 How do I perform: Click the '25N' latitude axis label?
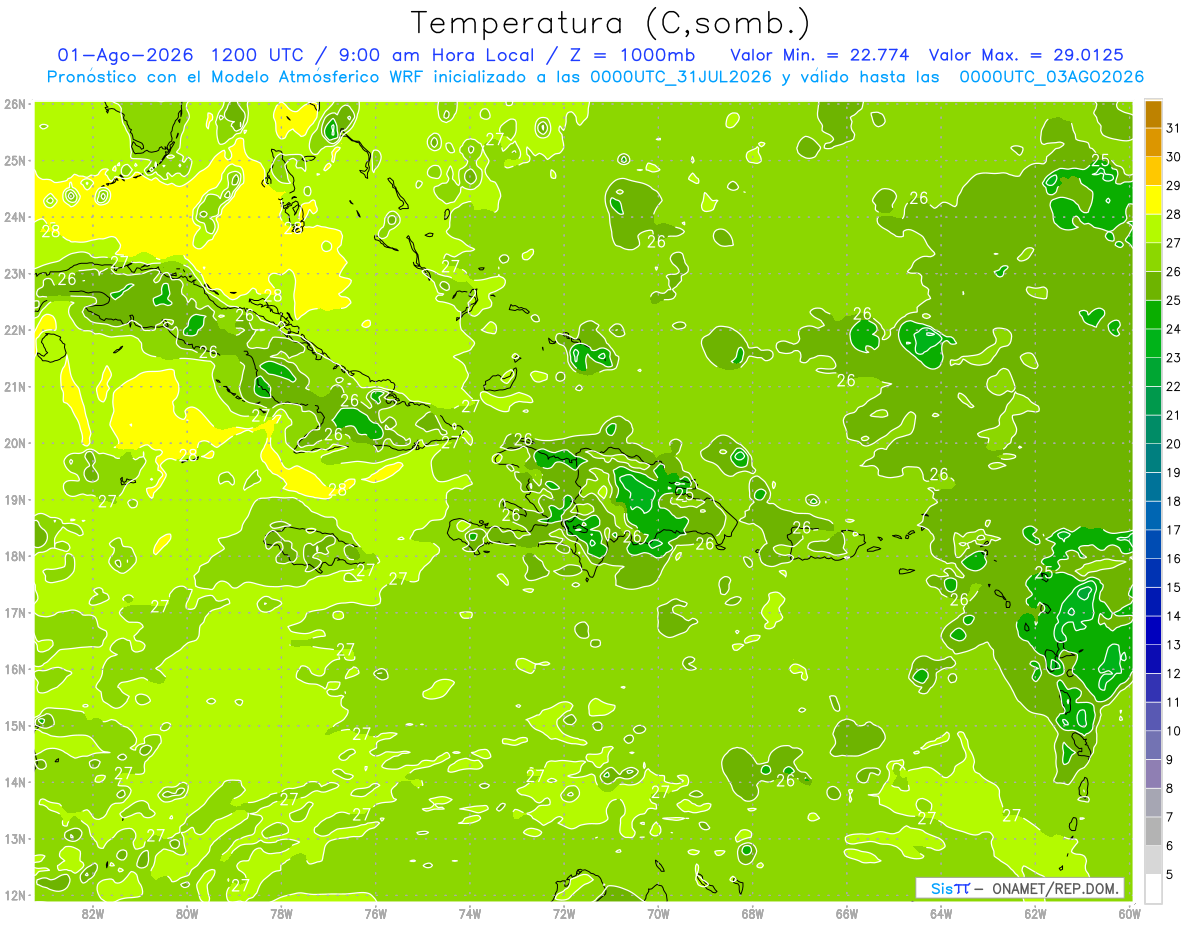(15, 161)
